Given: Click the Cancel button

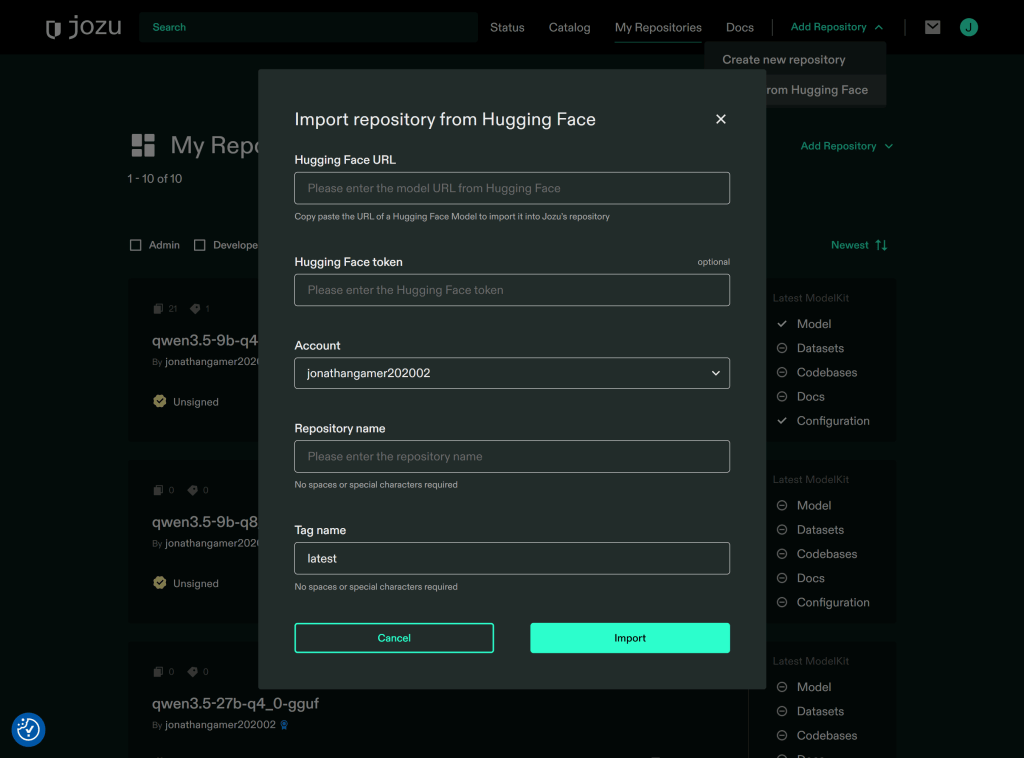Looking at the screenshot, I should point(394,638).
